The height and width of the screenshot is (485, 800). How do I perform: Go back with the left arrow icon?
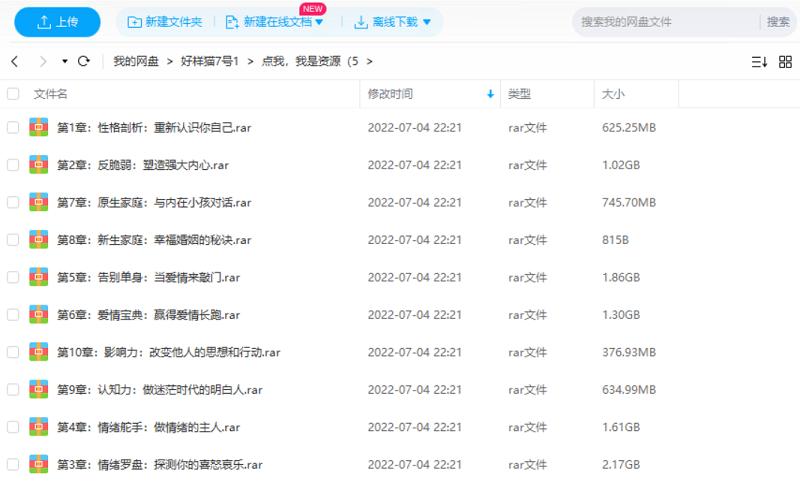15,61
